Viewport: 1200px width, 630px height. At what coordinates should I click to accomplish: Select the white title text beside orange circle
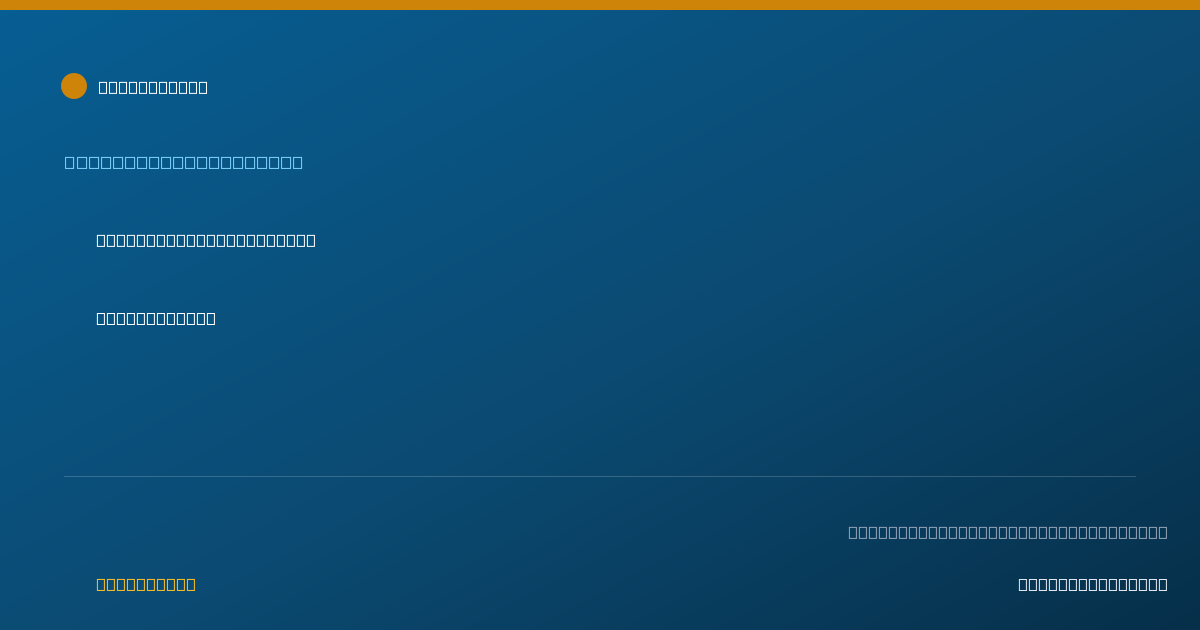click(x=153, y=87)
